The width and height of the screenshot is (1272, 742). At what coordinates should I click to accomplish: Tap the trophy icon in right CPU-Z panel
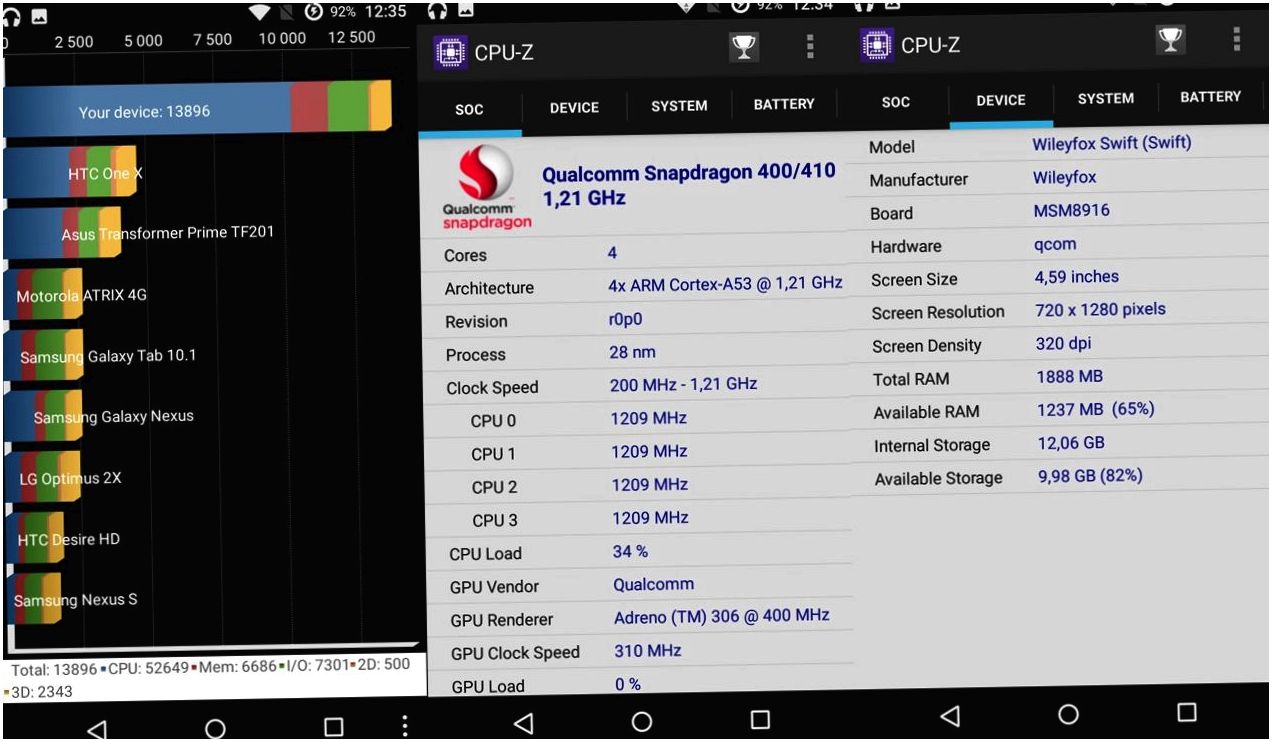coord(1170,40)
